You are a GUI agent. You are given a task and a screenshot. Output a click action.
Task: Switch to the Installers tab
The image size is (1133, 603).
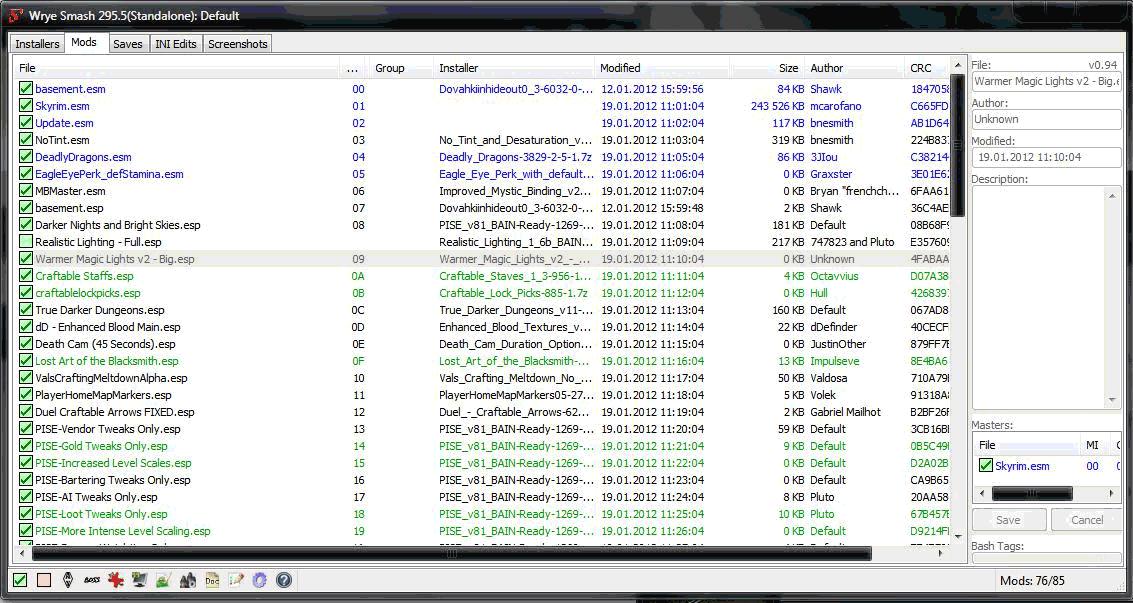(37, 44)
